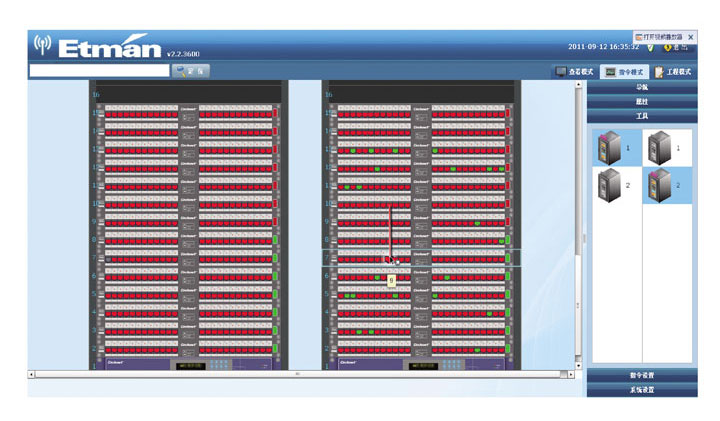Click the green shield status icon
Screen dimensions: 720x421
click(x=651, y=47)
